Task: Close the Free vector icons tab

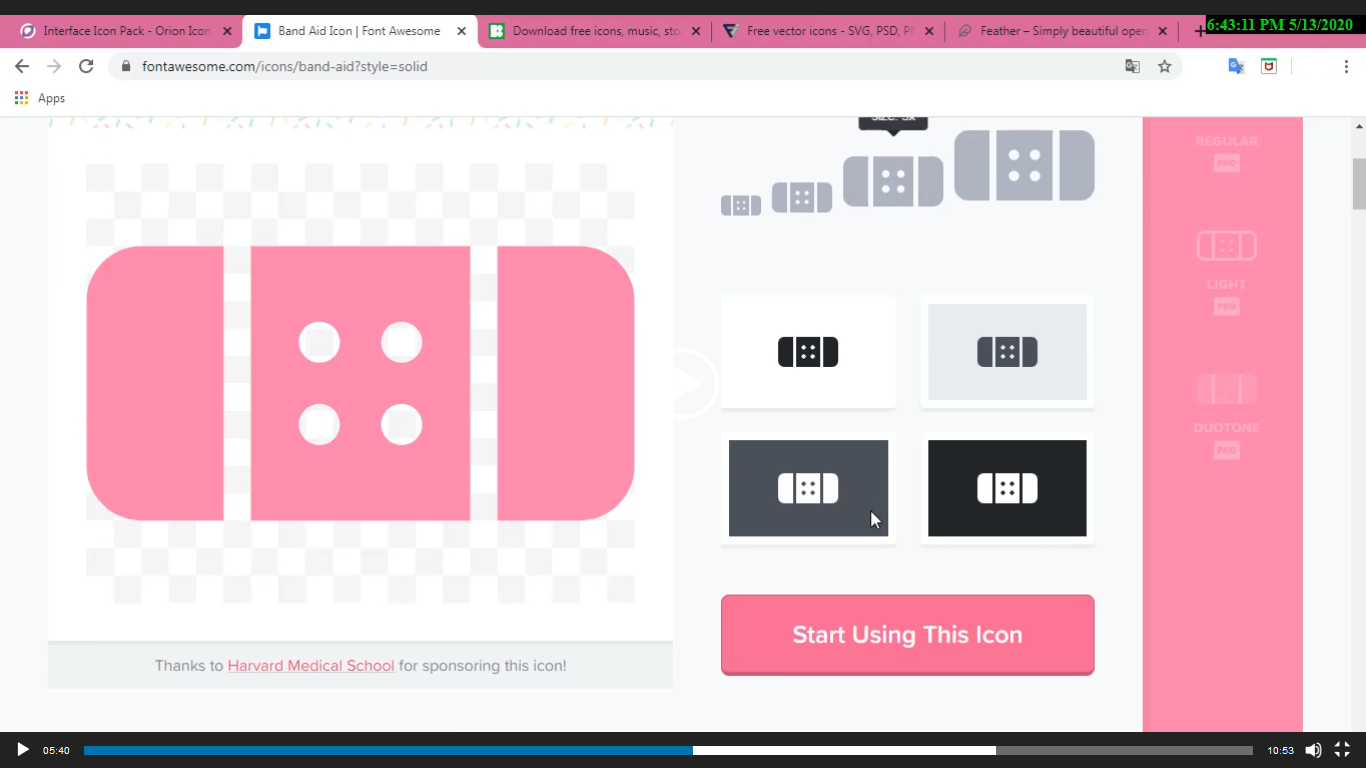Action: pos(929,31)
